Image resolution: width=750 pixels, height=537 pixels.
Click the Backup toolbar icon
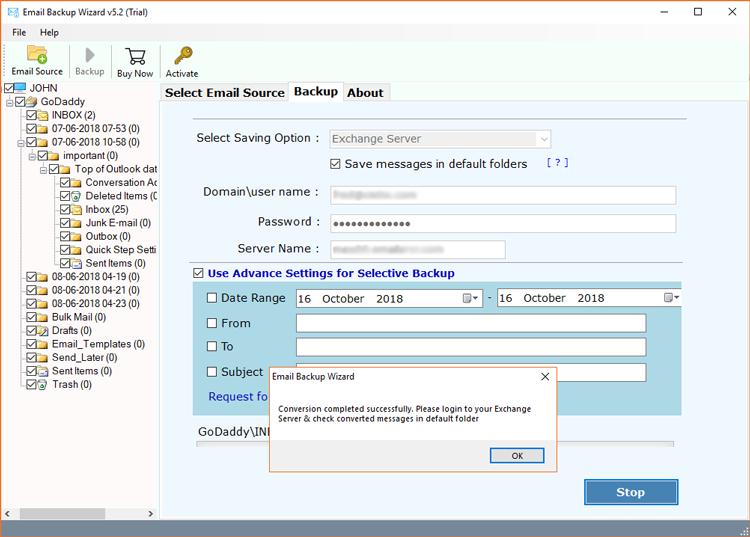pos(90,55)
